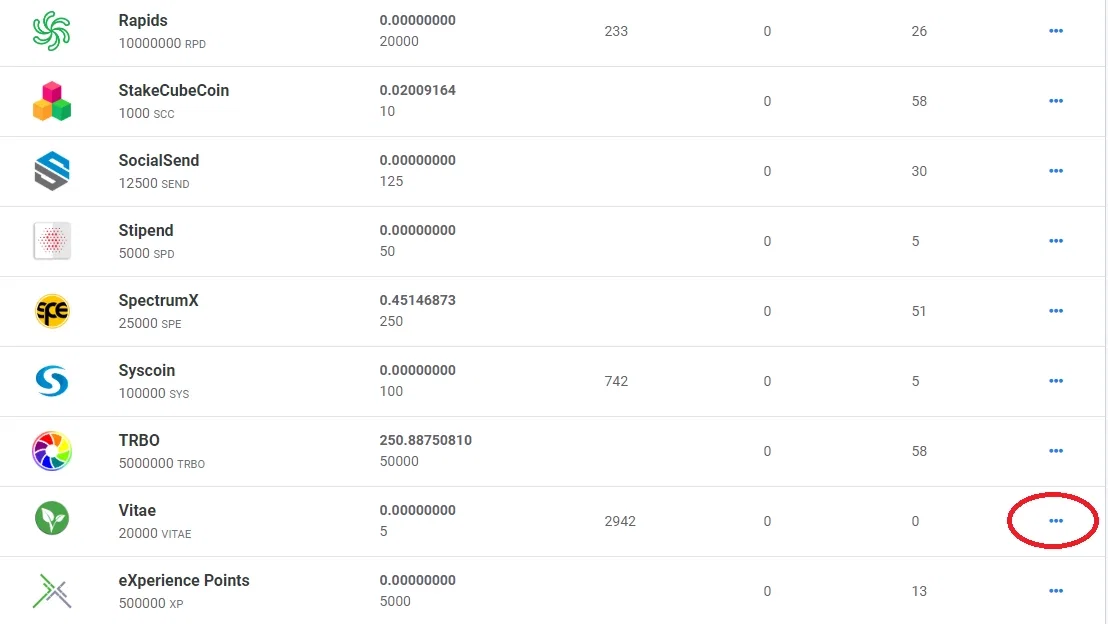Click the eXperience Points X logo
This screenshot has height=624, width=1108.
click(x=52, y=591)
